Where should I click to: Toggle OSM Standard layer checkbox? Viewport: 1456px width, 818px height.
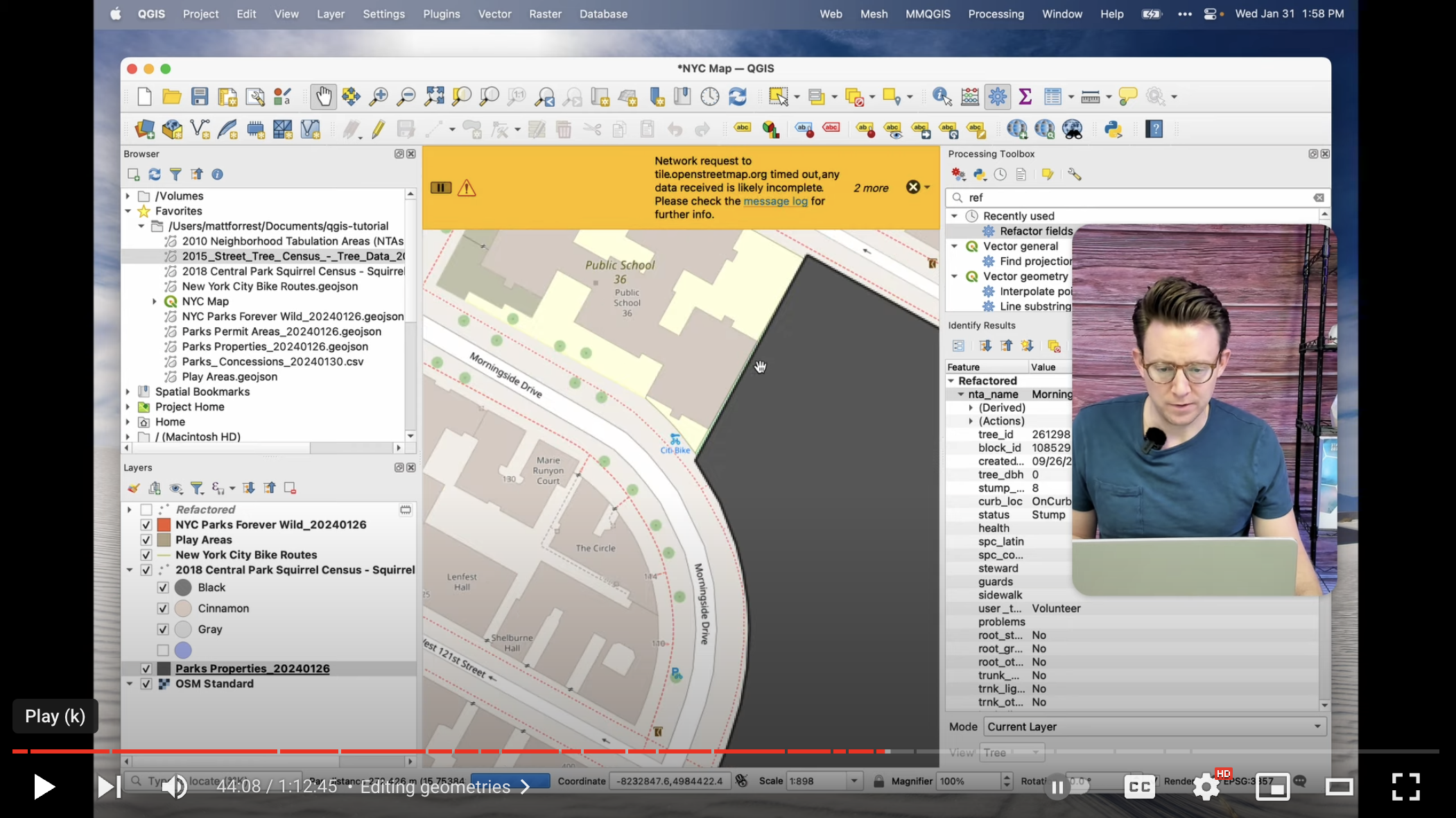point(146,684)
